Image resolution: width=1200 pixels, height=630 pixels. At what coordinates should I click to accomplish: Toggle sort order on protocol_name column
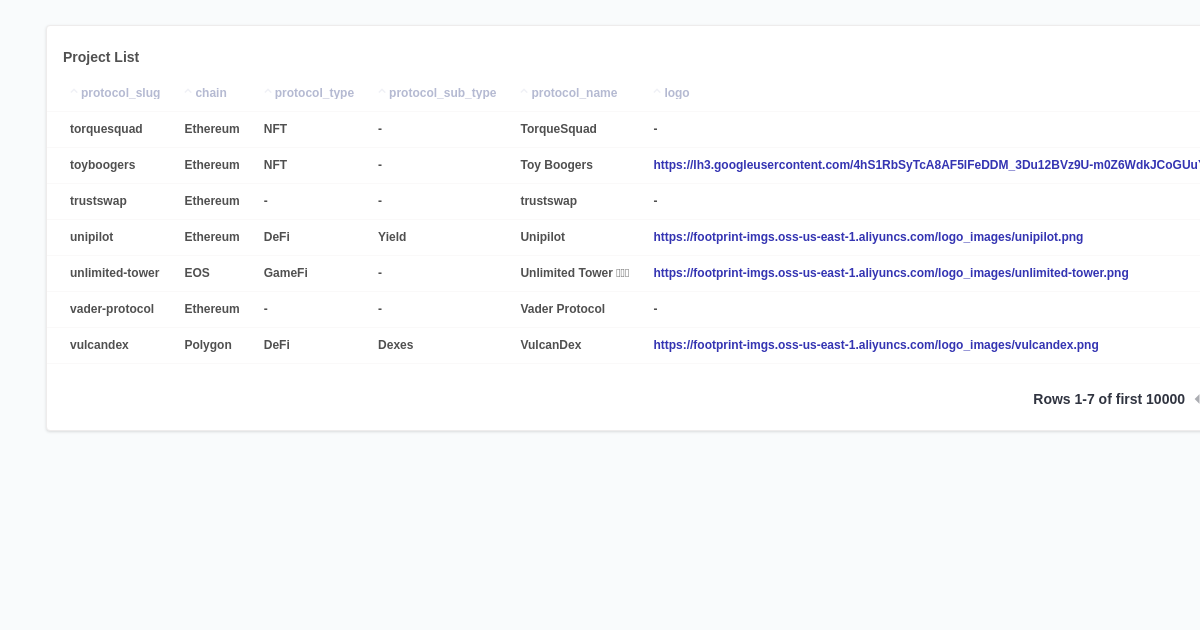[x=573, y=92]
